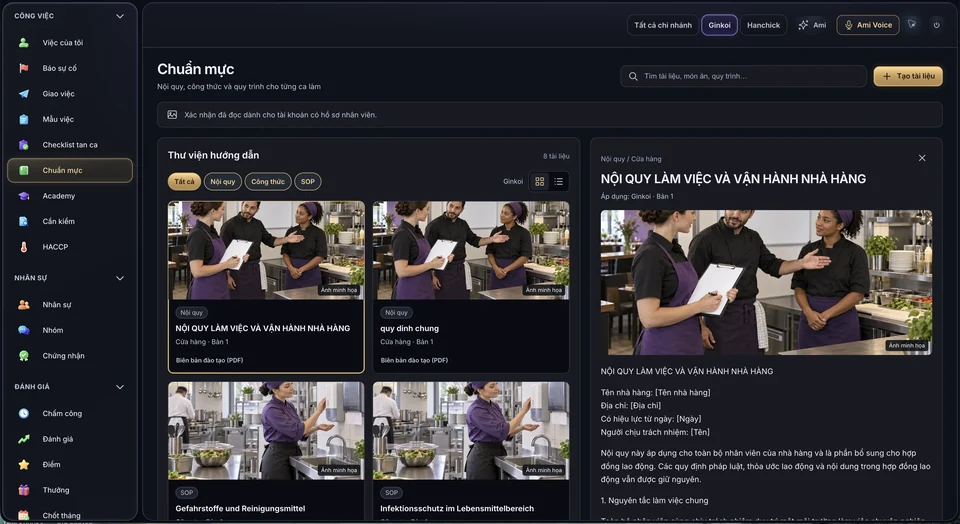Open Biên bản đào tạo on first card

coord(209,361)
